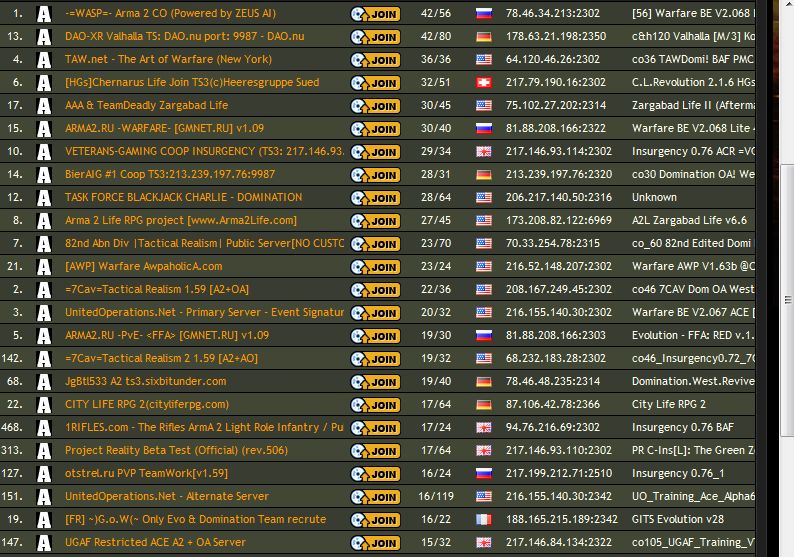Click the Arma icon beside Project Reality Beta Test
Screen dimensions: 794x557
[44, 451]
